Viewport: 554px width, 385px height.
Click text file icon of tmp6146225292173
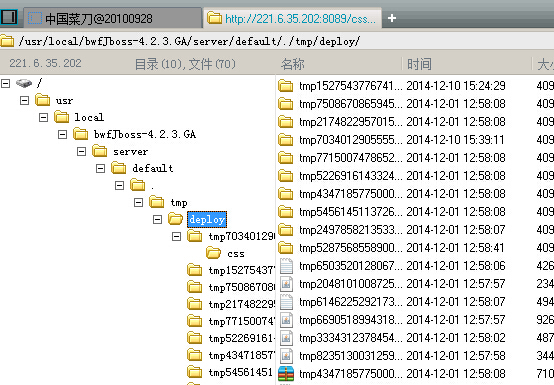point(286,302)
